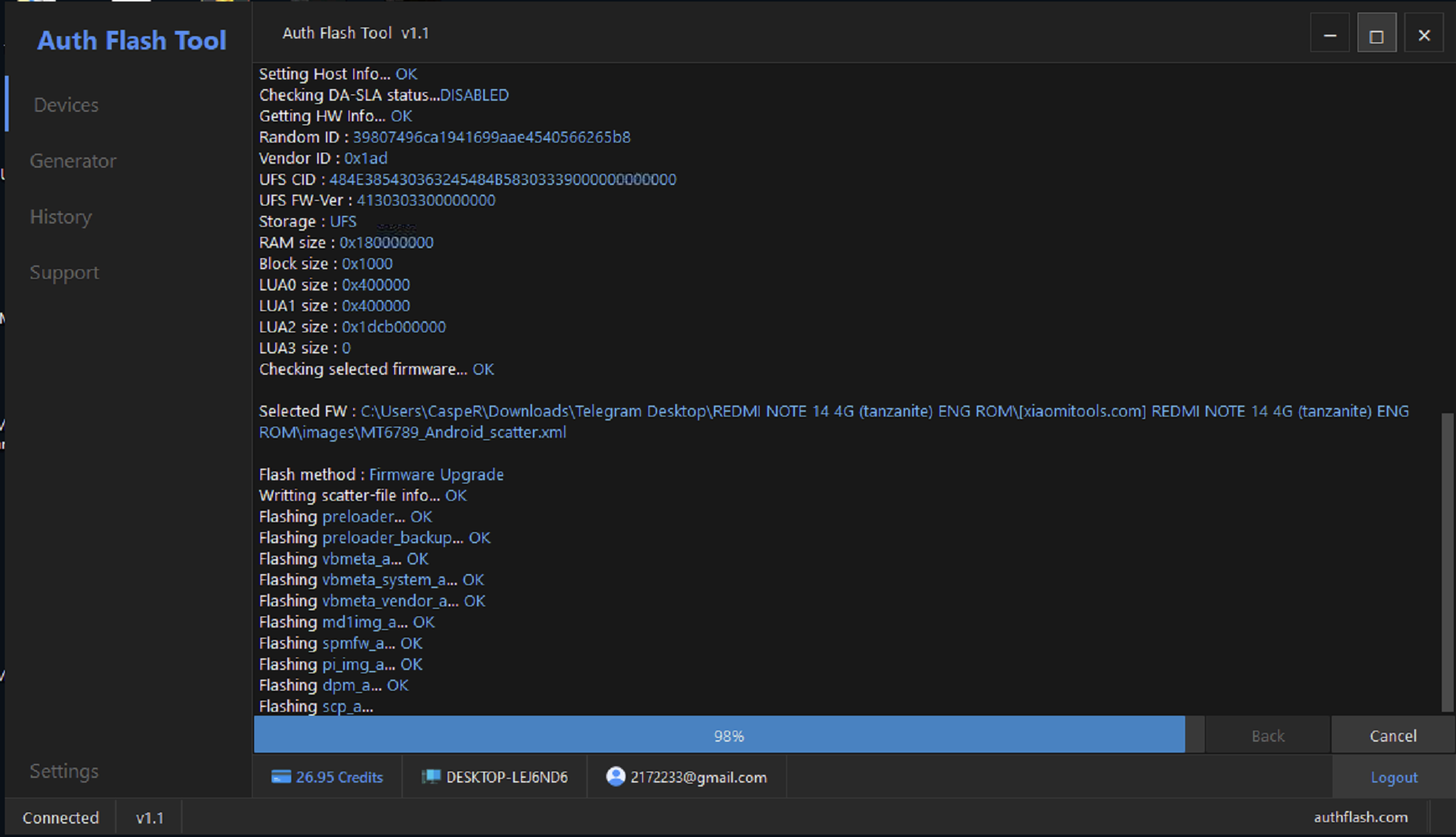Click the credit card icon beside credits balance
This screenshot has height=837, width=1456.
[x=283, y=776]
